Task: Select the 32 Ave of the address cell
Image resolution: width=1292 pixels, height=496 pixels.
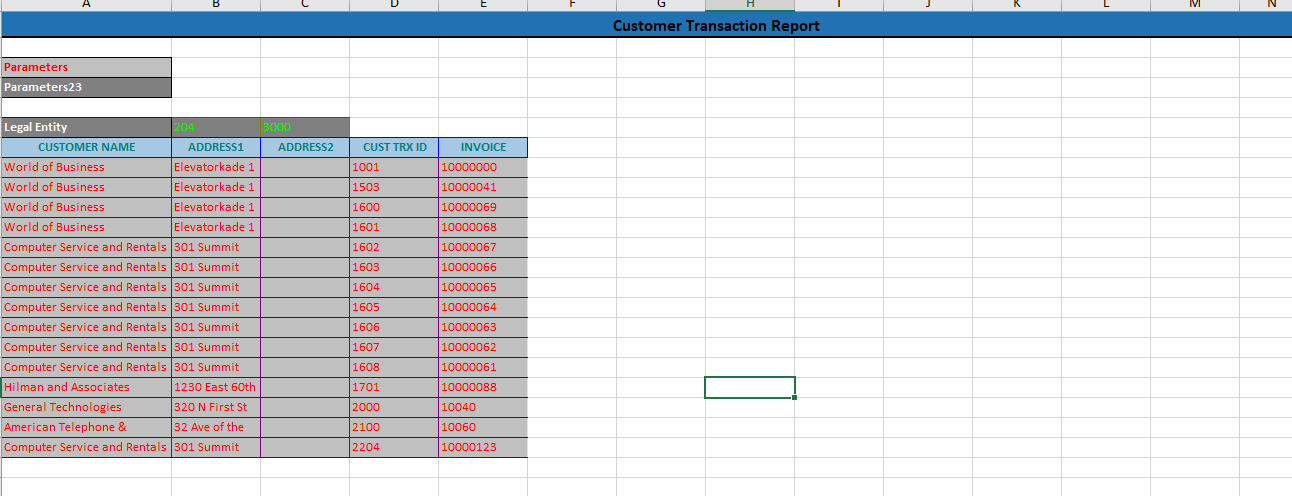Action: [x=216, y=427]
